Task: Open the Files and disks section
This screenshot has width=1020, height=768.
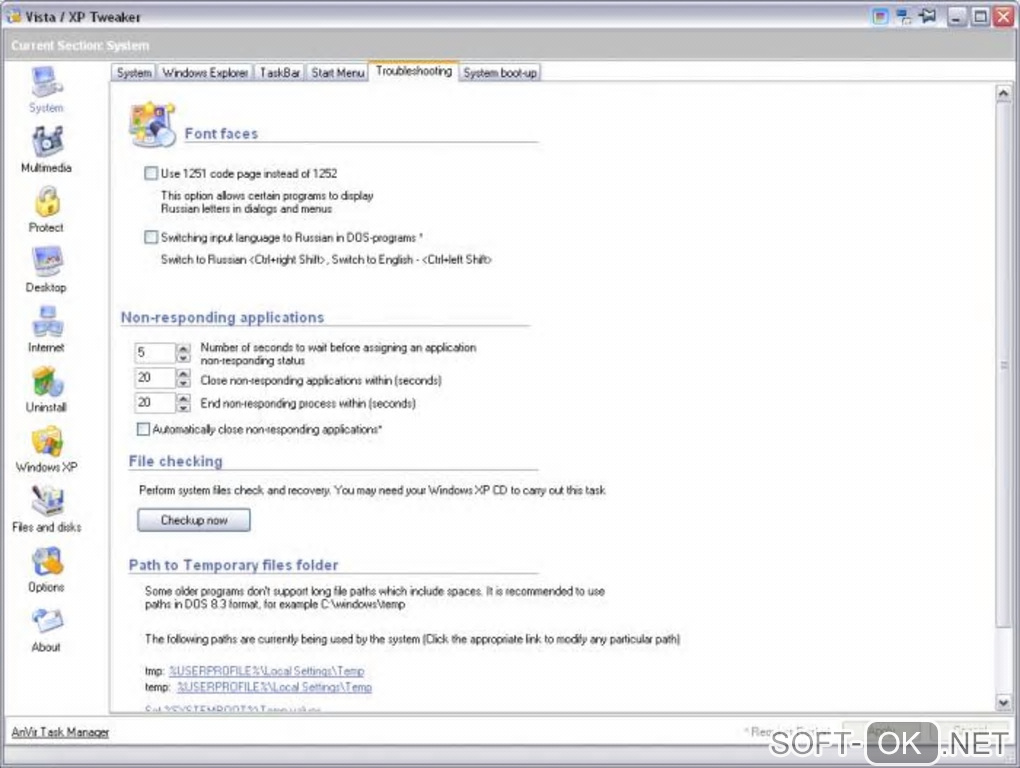Action: coord(46,509)
